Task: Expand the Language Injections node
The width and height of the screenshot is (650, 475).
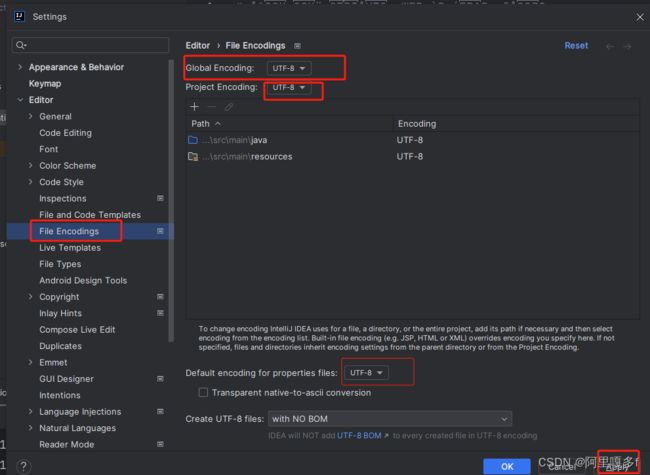Action: 30,412
